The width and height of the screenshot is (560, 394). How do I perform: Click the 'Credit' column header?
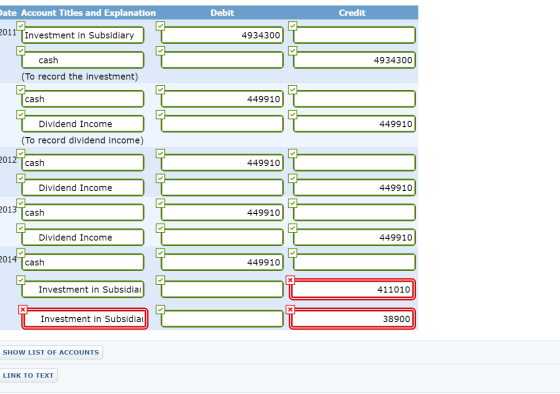[352, 13]
